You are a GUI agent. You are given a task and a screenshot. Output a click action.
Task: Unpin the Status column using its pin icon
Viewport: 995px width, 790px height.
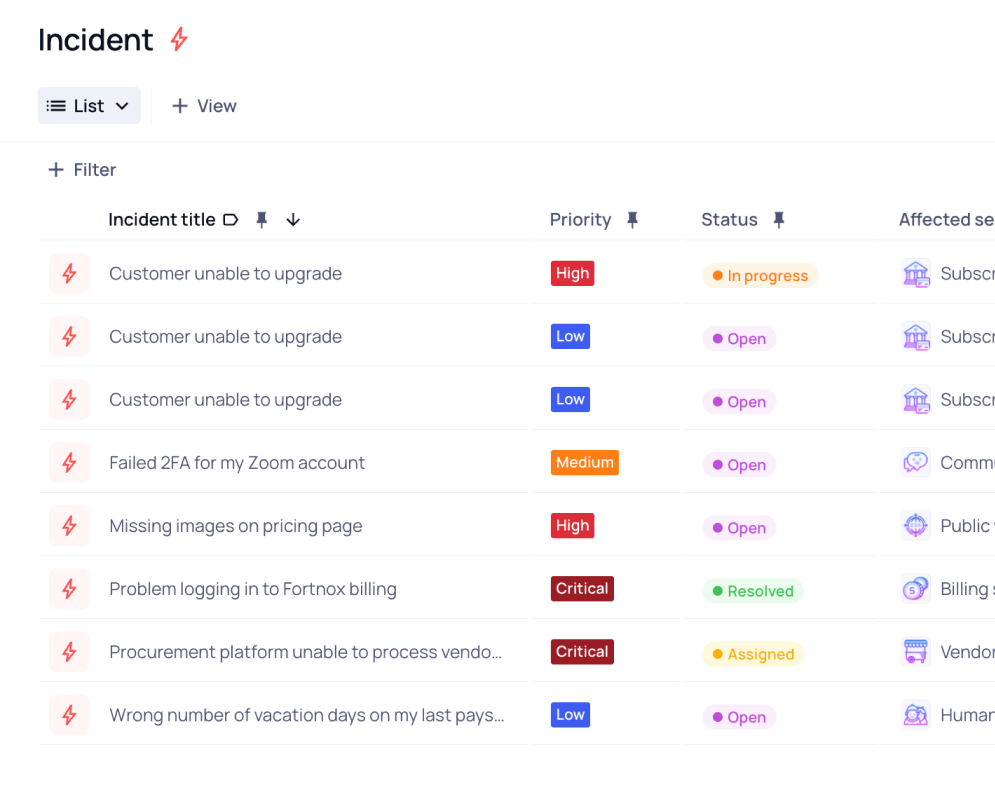[779, 220]
